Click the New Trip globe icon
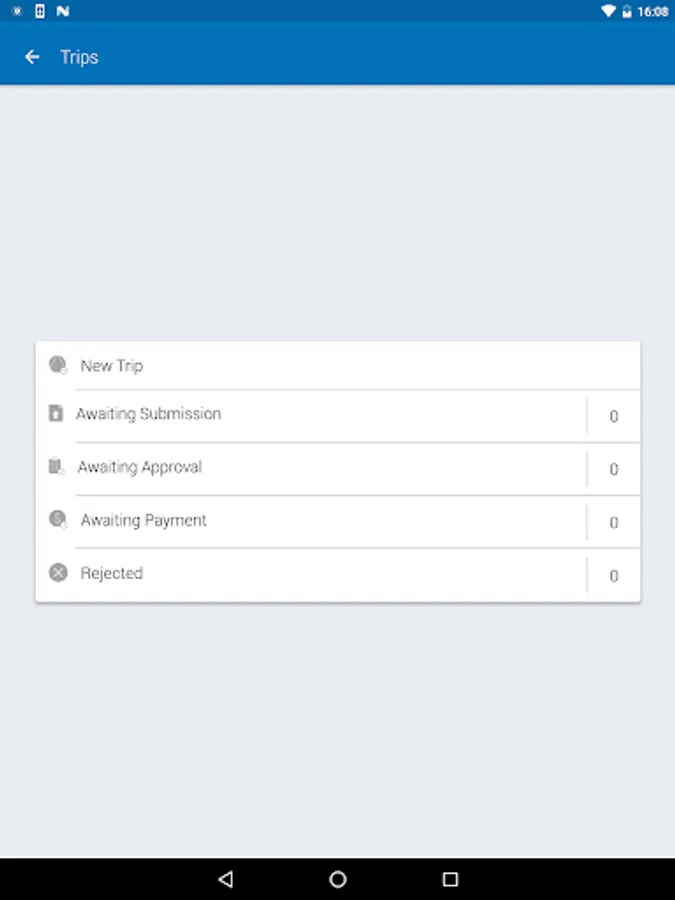675x900 pixels. click(58, 365)
